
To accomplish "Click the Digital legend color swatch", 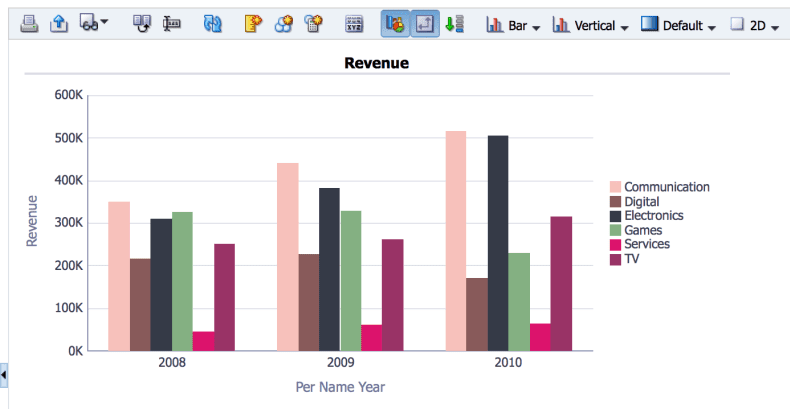I will pyautogui.click(x=615, y=201).
